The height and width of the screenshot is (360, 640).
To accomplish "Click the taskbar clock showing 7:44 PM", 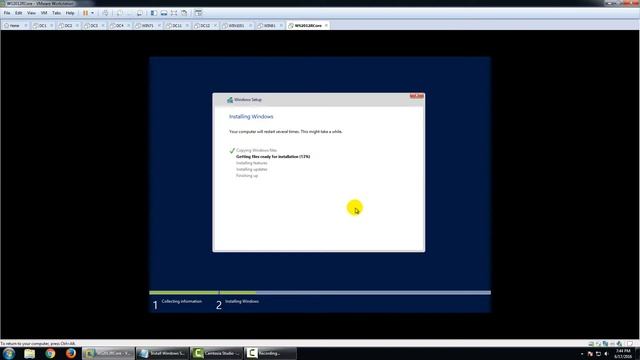I will coord(623,354).
